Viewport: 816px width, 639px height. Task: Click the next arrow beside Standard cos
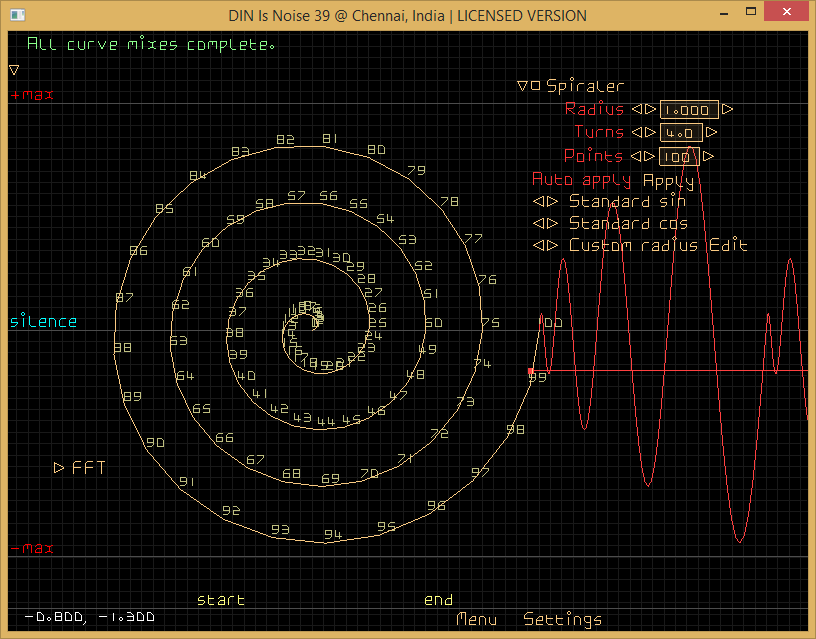[552, 224]
